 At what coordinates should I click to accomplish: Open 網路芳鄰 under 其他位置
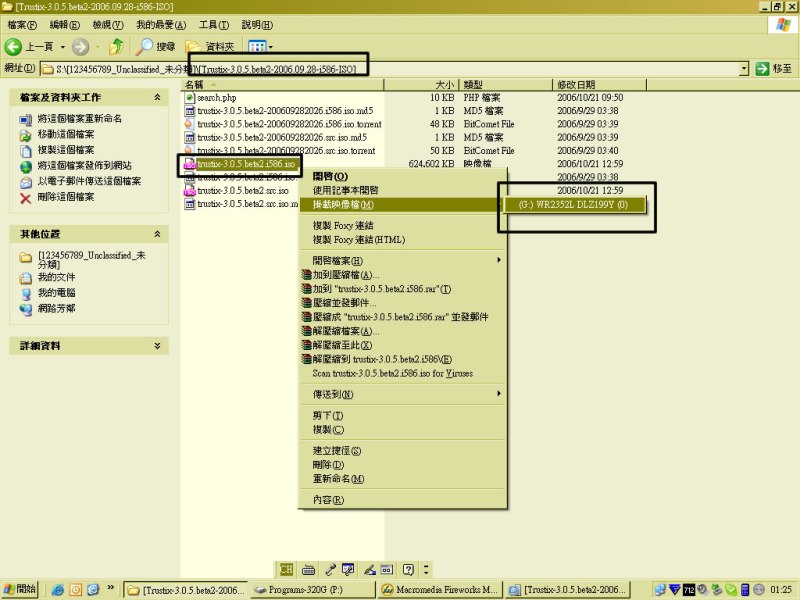click(56, 309)
